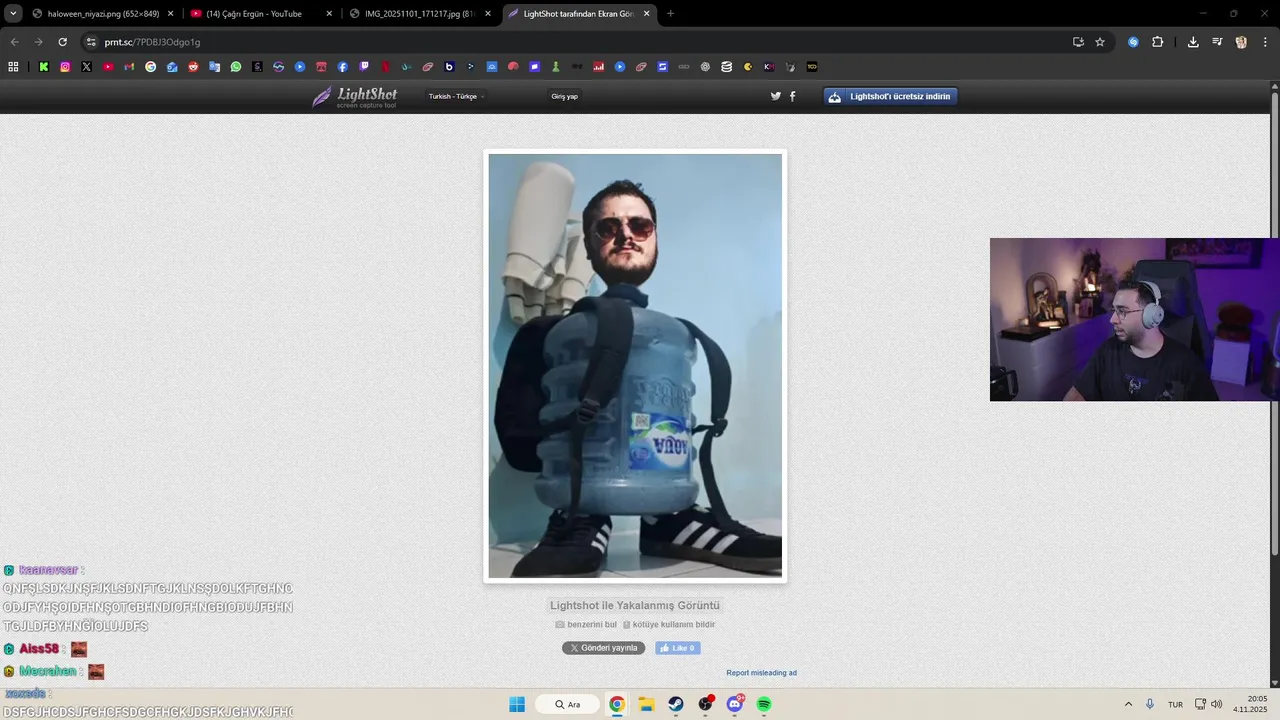Open the Google Translate bookmark

[x=215, y=67]
